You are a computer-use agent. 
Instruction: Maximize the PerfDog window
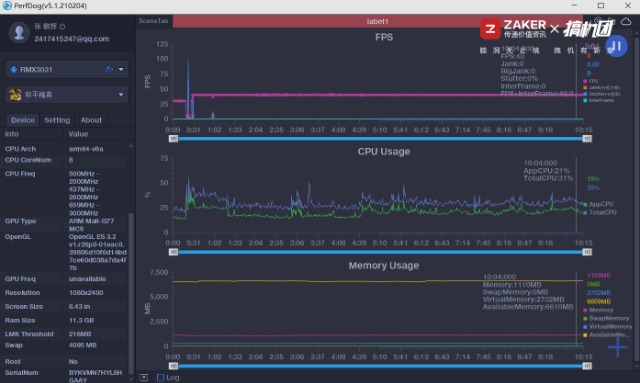coord(601,5)
